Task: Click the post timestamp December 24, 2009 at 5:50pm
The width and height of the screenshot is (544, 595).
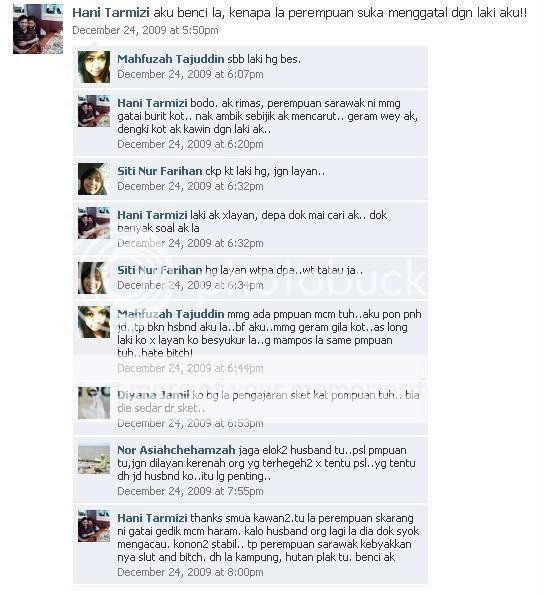Action: 145,30
